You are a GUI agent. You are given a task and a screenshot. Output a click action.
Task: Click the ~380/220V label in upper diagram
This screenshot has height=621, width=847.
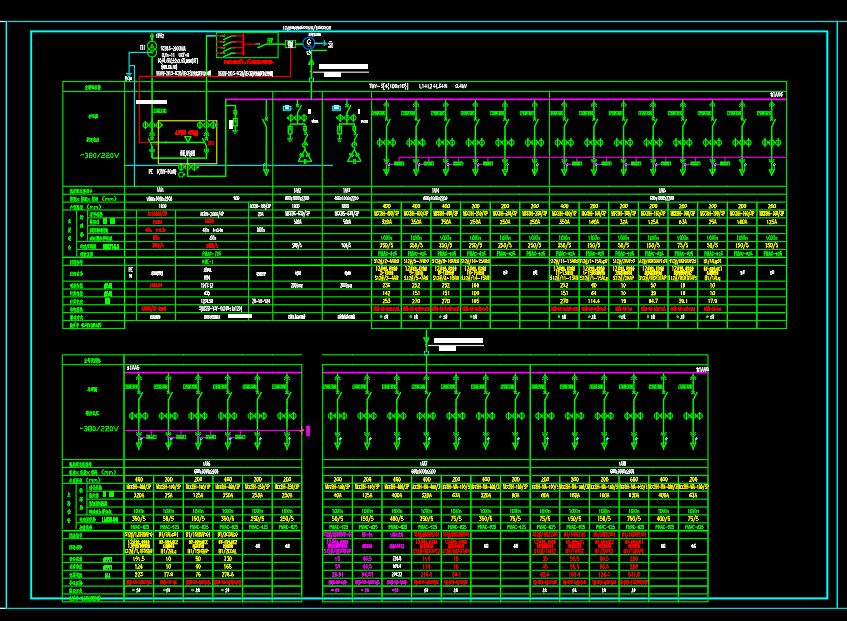click(99, 156)
